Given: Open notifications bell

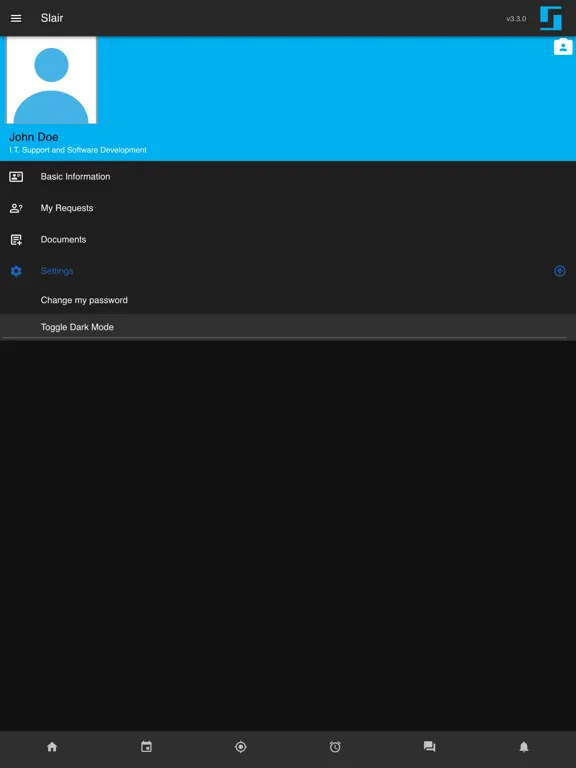Looking at the screenshot, I should point(524,746).
